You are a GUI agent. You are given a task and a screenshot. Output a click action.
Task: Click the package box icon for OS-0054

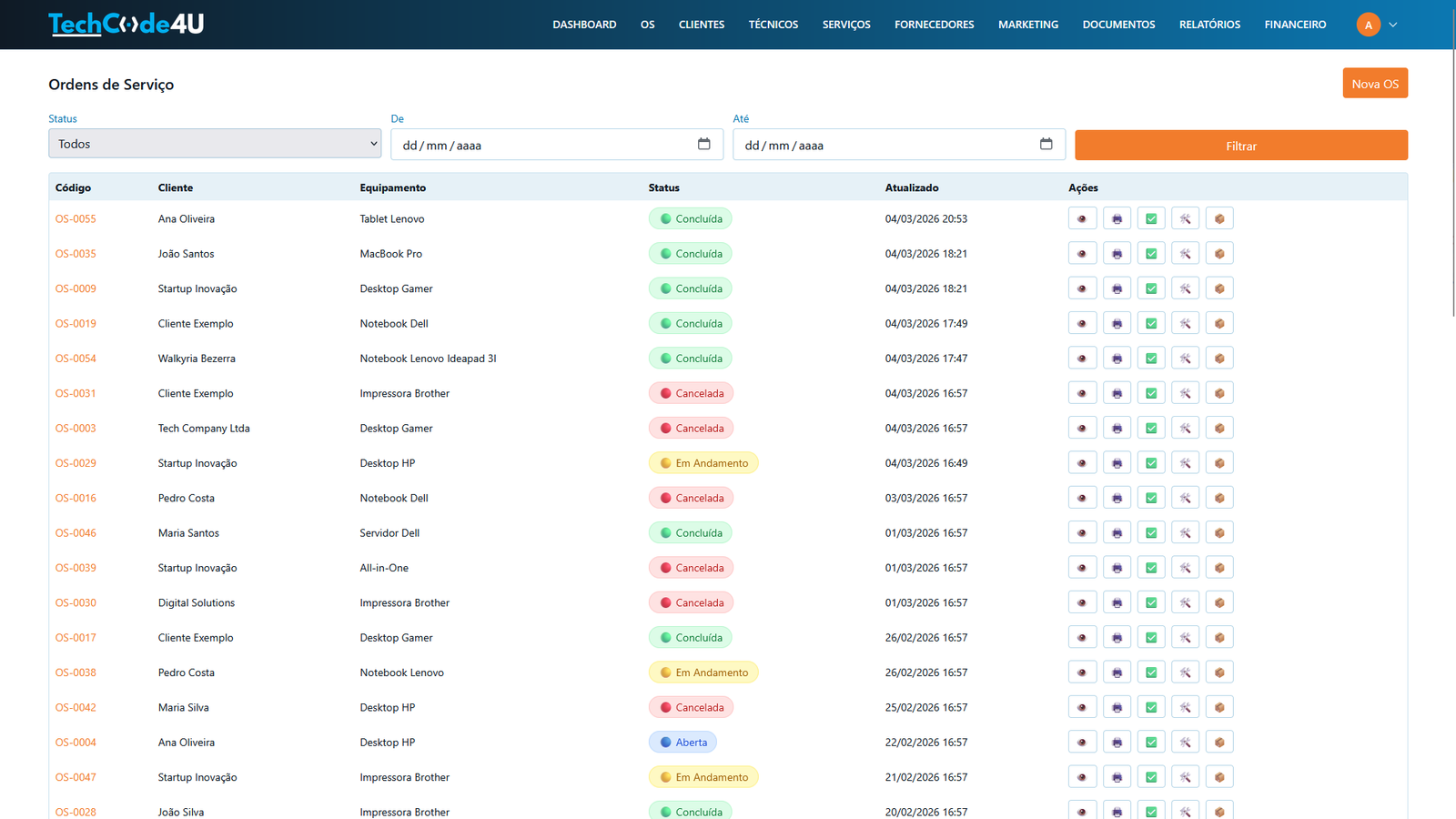click(1219, 358)
